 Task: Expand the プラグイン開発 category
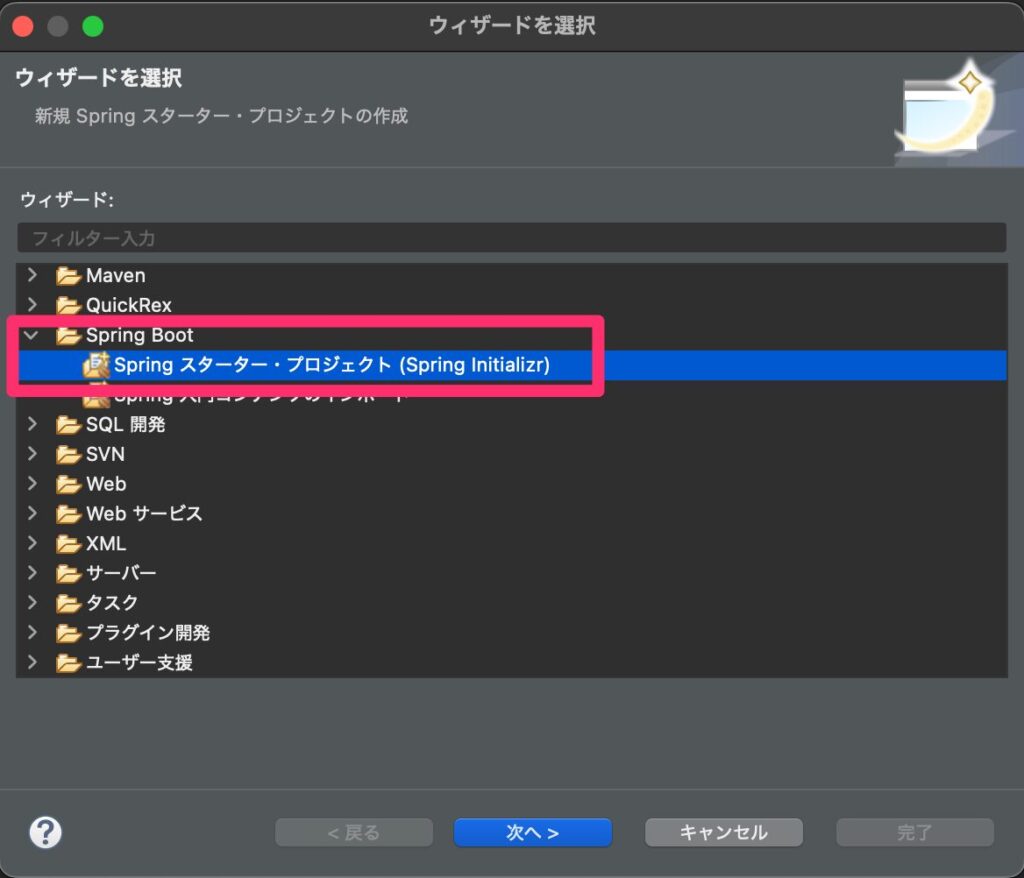[32, 632]
